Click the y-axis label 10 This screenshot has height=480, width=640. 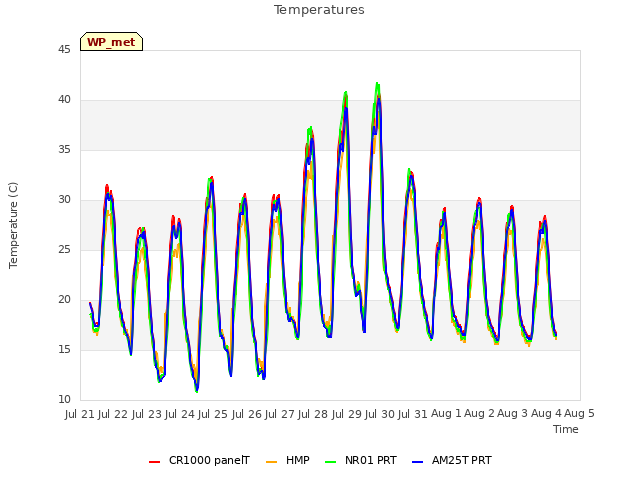64,400
